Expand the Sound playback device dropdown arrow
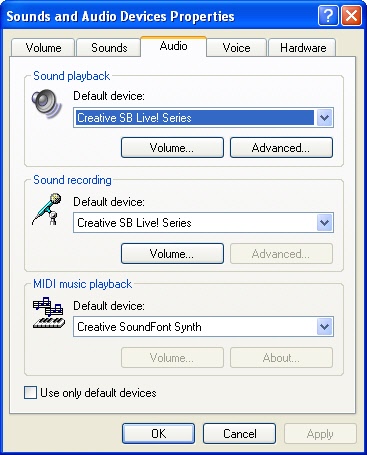The width and height of the screenshot is (367, 455). (x=324, y=118)
